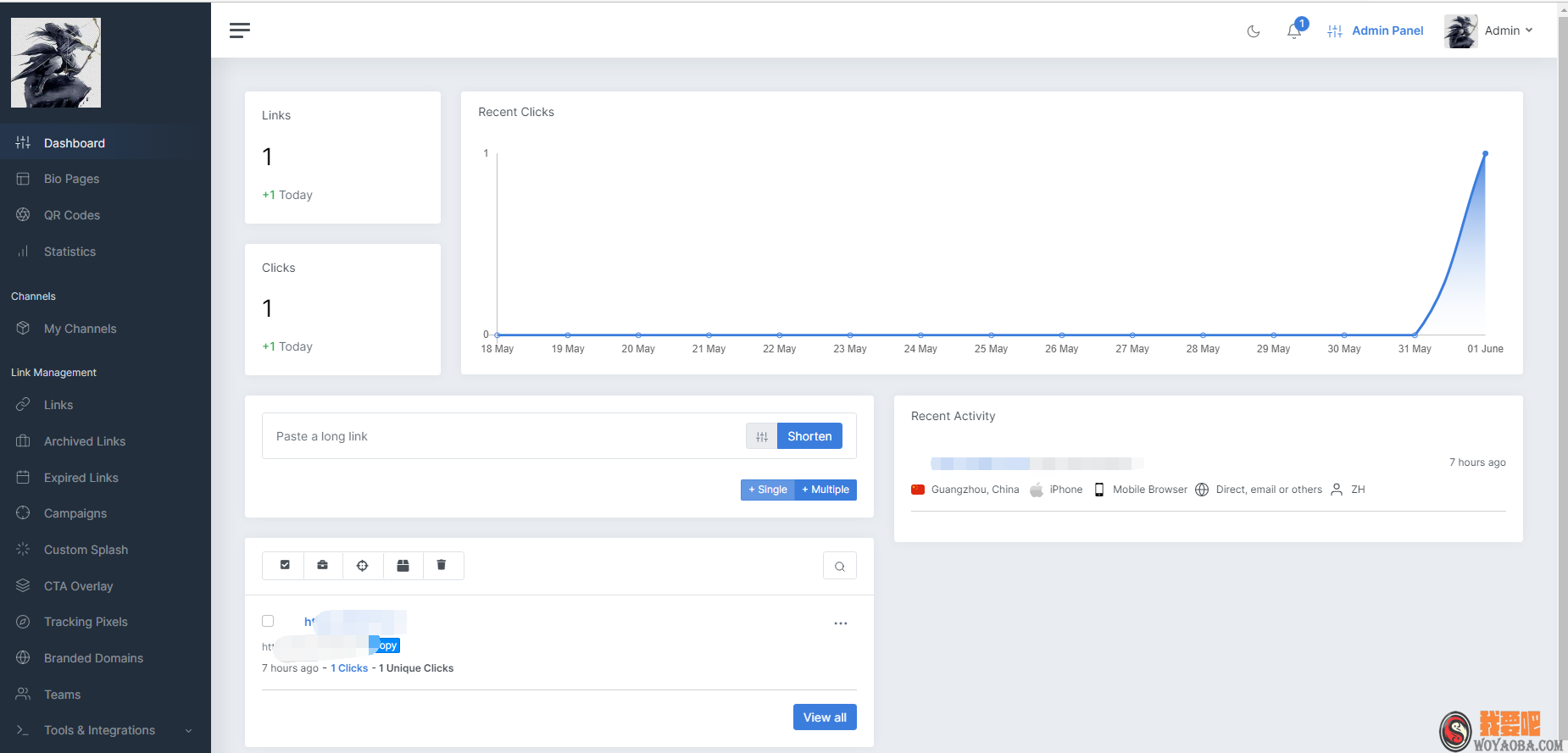Viewport: 1568px width, 753px height.
Task: Open advanced options icon beside the Shorten button
Action: (761, 436)
